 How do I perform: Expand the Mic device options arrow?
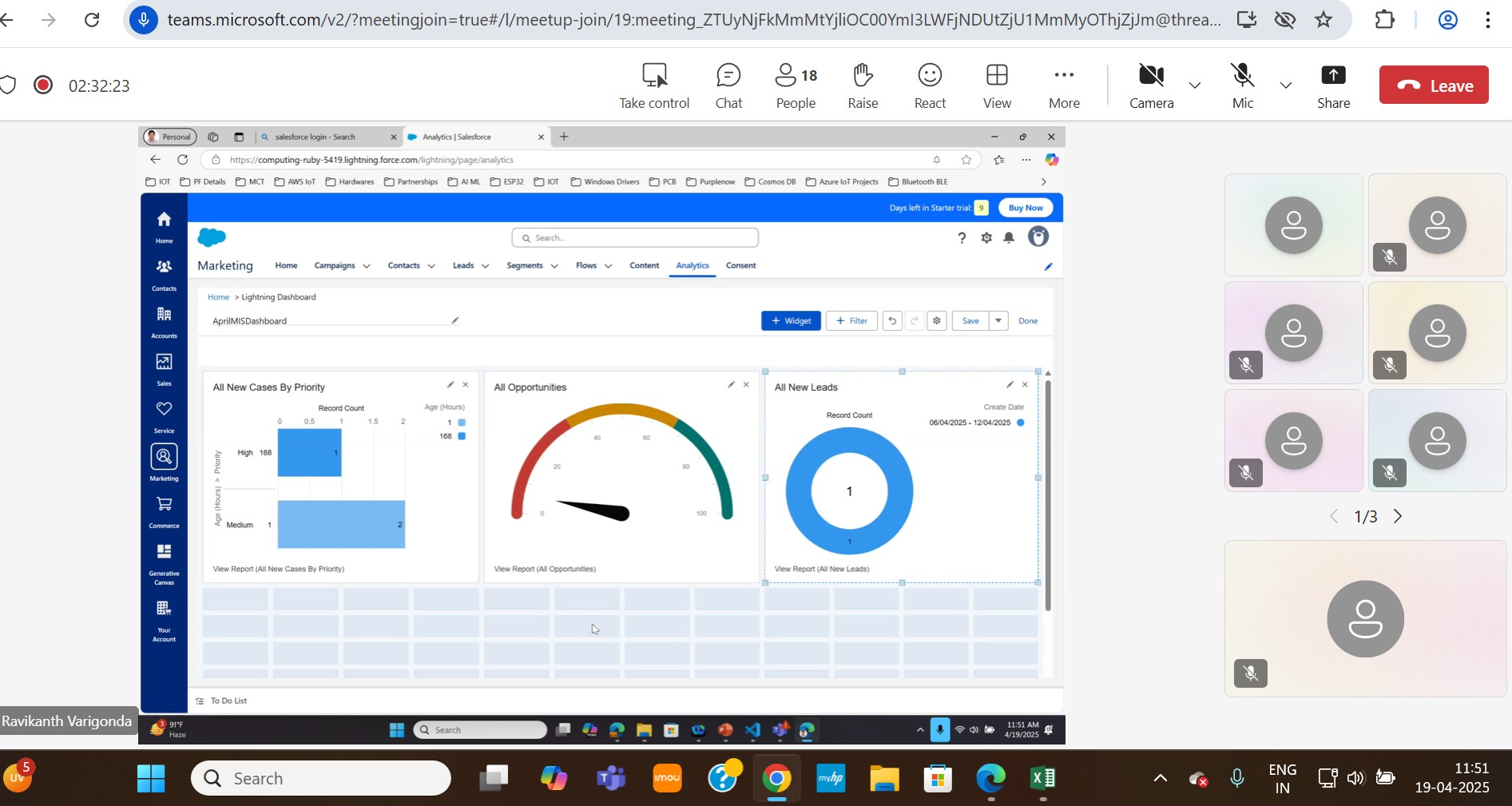1286,85
